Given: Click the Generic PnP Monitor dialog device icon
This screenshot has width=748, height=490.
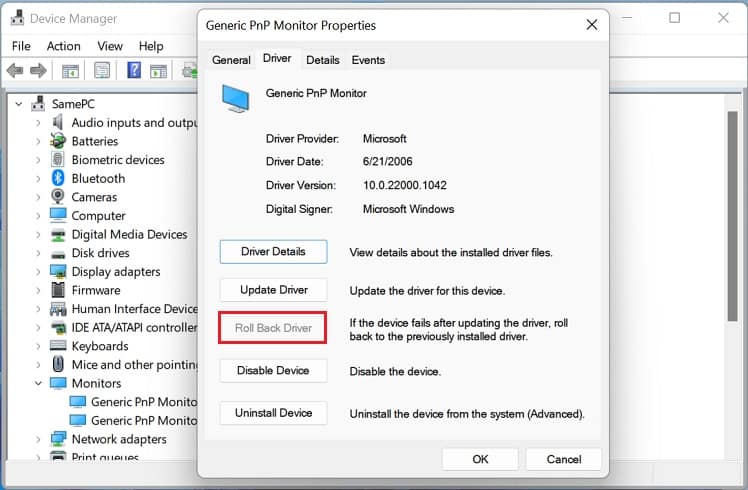Looking at the screenshot, I should point(235,98).
